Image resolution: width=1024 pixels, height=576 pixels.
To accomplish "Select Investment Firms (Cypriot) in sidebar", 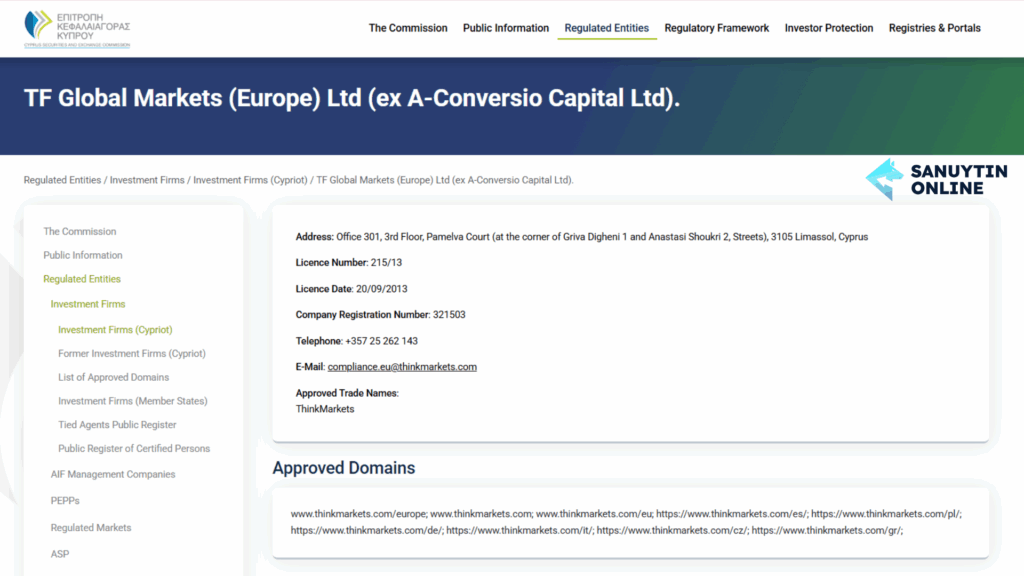I will 115,330.
